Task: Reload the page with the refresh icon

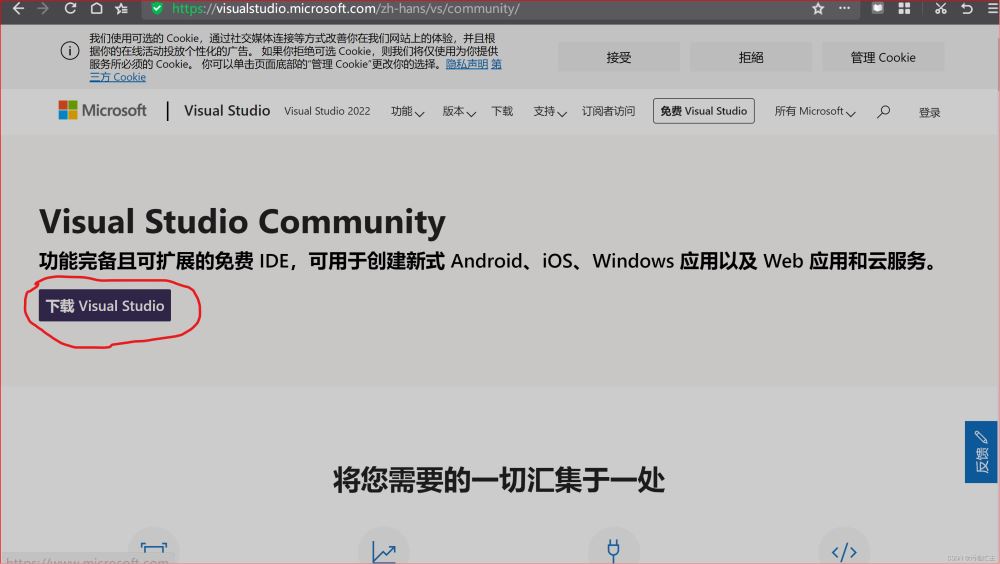Action: tap(70, 9)
